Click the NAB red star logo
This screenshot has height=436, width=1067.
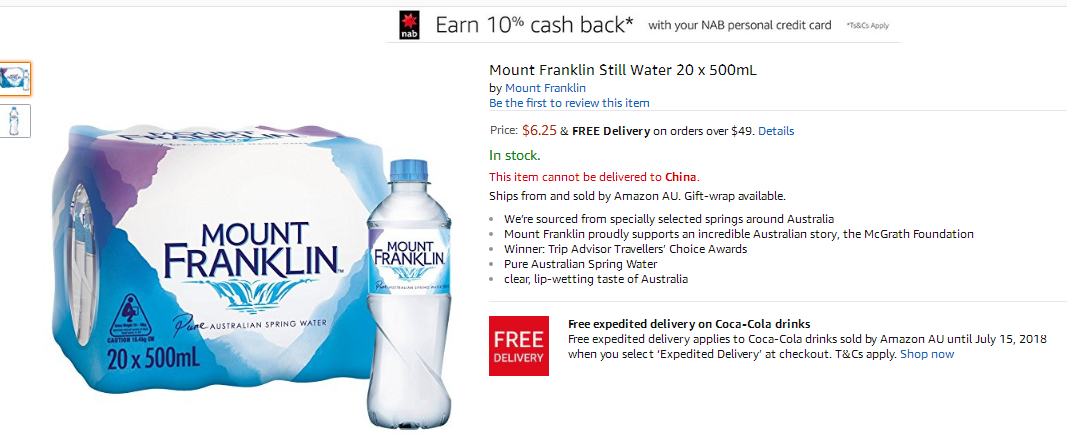409,24
